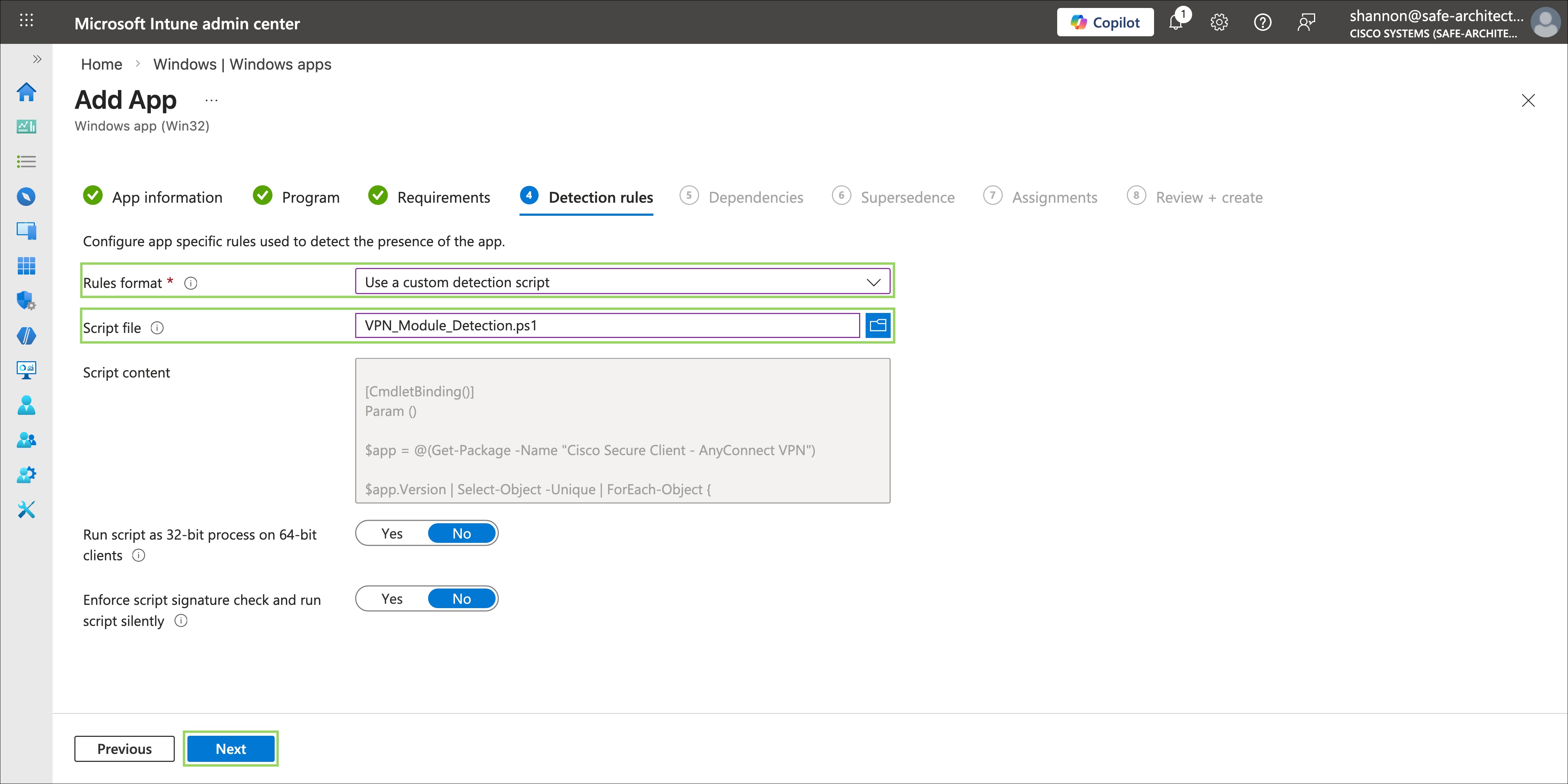Open All services list icon in sidebar

click(26, 162)
